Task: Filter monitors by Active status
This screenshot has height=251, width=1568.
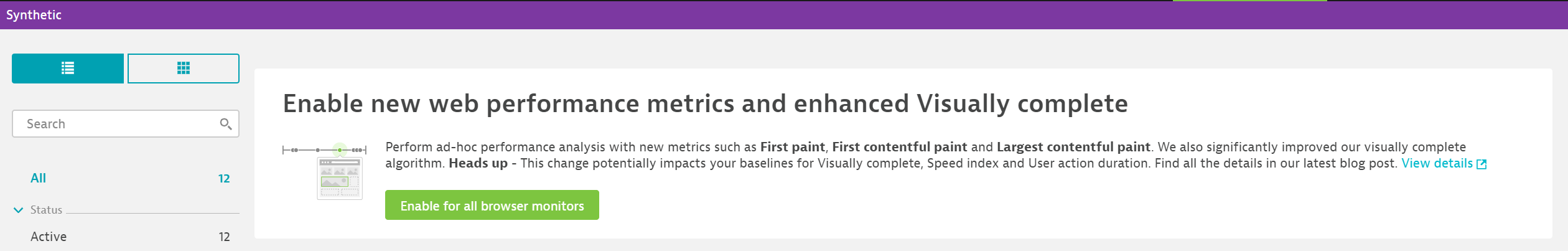Action: 49,237
